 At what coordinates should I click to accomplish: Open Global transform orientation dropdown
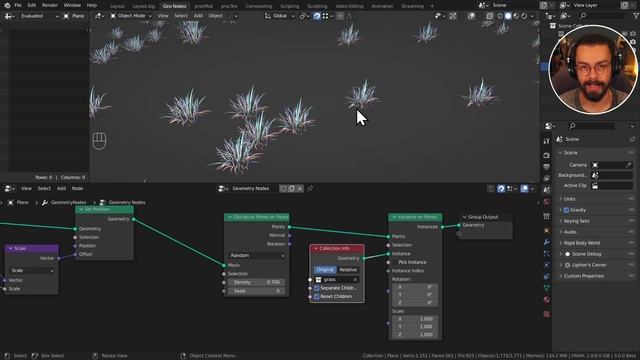279,16
